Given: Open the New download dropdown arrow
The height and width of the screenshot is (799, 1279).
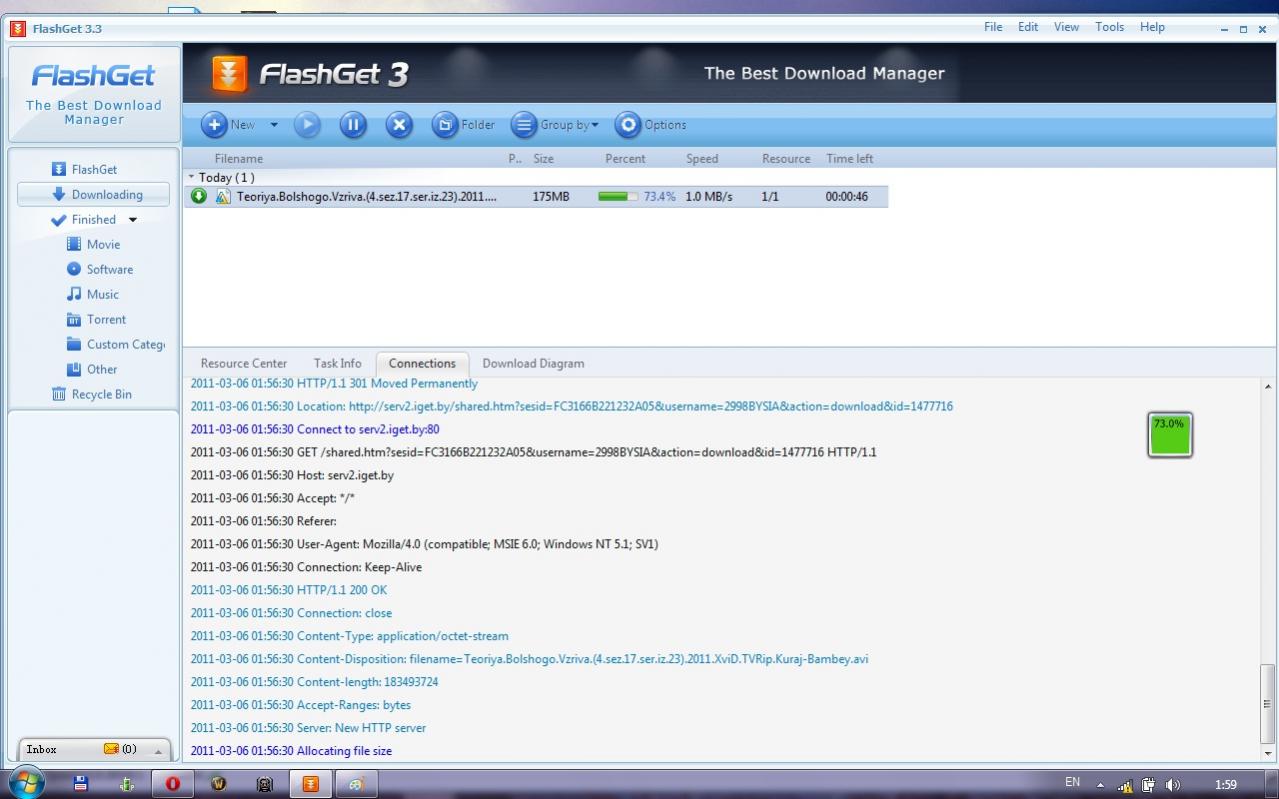Looking at the screenshot, I should (x=274, y=125).
